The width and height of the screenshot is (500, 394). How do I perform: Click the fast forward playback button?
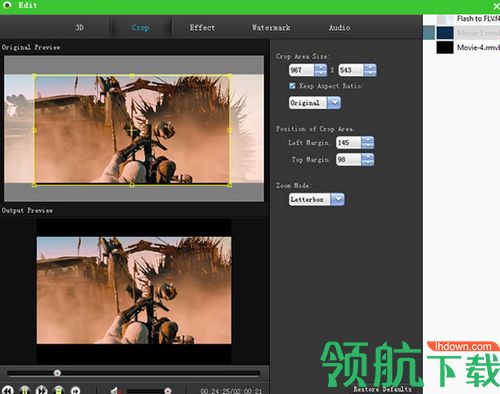point(41,390)
